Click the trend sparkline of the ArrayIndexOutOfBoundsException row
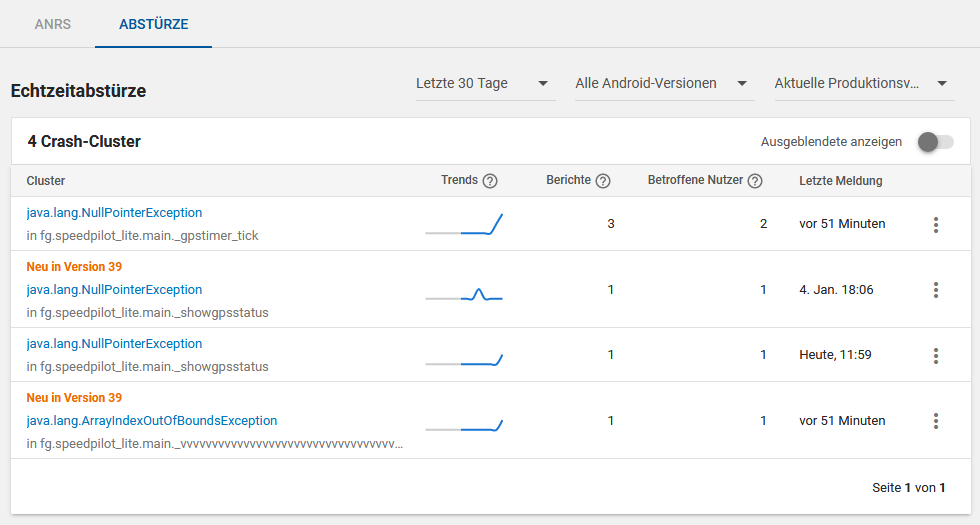This screenshot has width=980, height=525. tap(464, 426)
